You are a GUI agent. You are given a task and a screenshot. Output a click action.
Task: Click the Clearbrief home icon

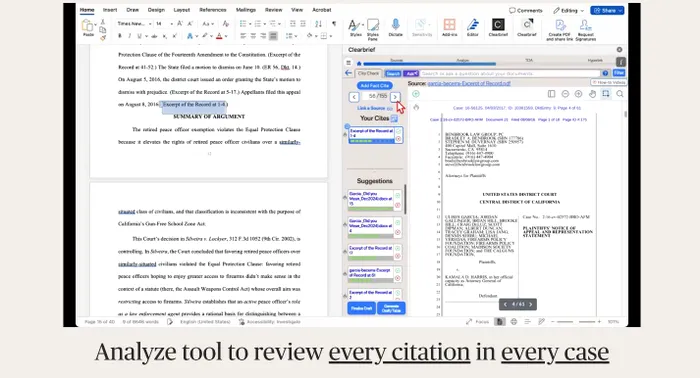(x=359, y=63)
